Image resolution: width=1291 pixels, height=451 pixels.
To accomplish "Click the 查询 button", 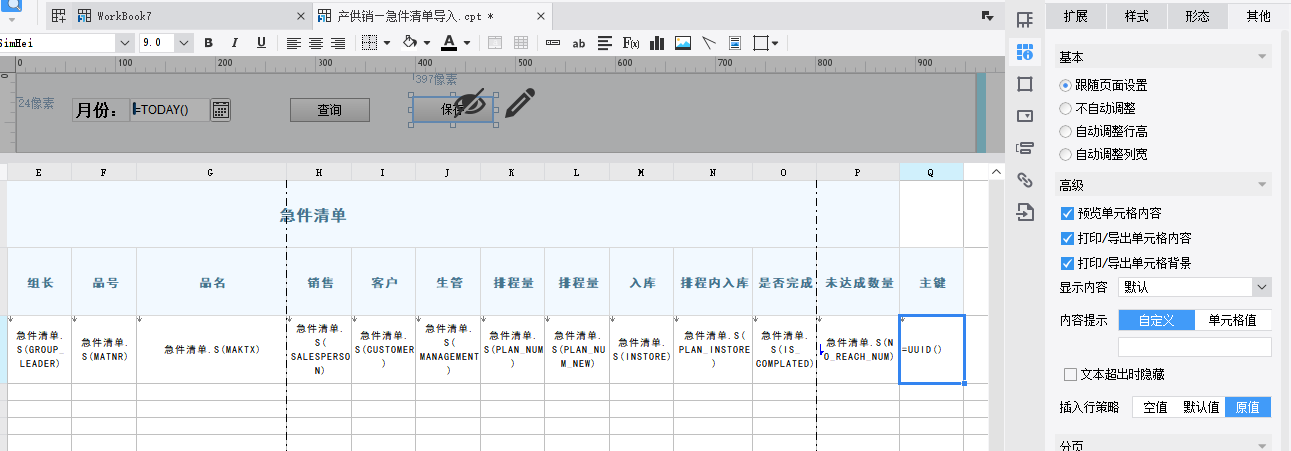I will tap(330, 110).
